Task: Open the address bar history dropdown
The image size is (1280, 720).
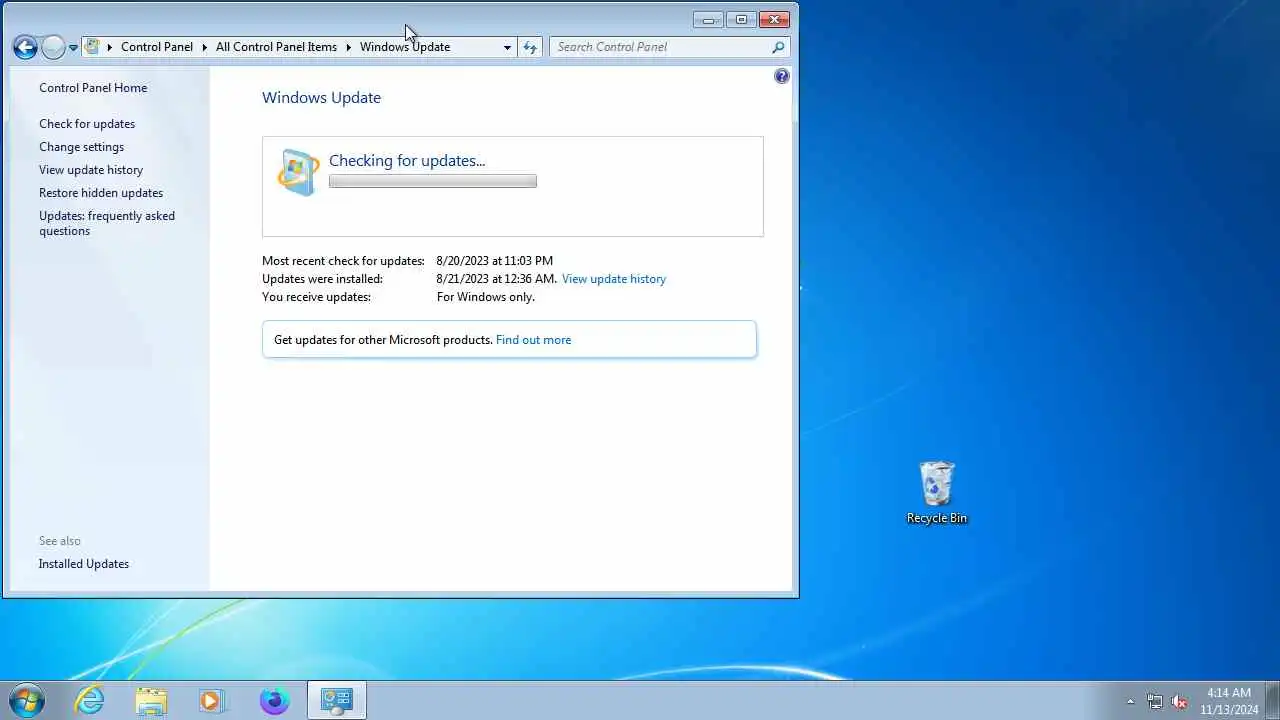Action: 507,47
